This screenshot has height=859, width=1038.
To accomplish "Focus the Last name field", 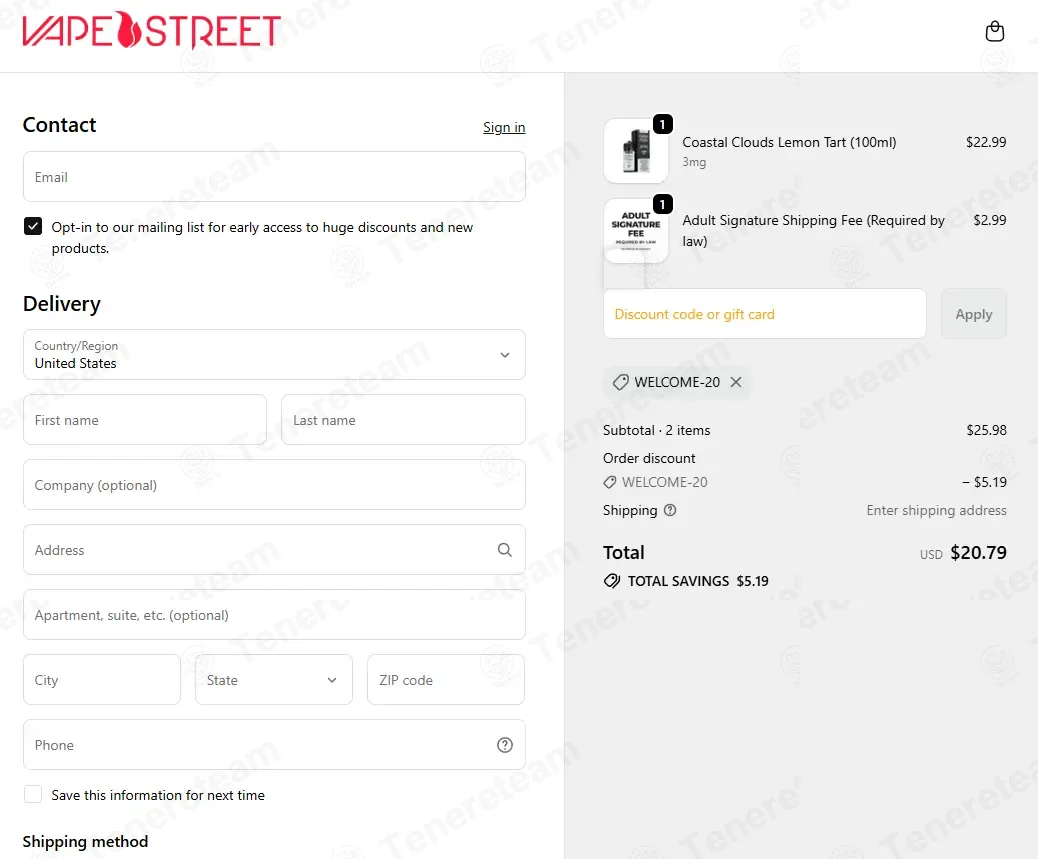I will [403, 420].
